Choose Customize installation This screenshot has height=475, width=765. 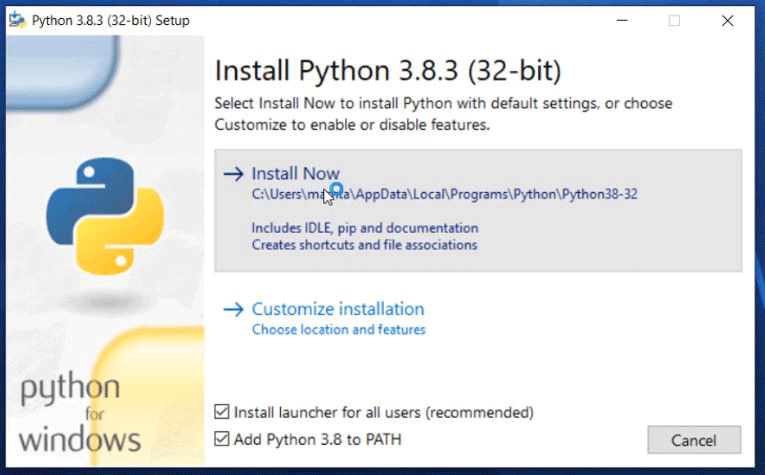pyautogui.click(x=338, y=309)
